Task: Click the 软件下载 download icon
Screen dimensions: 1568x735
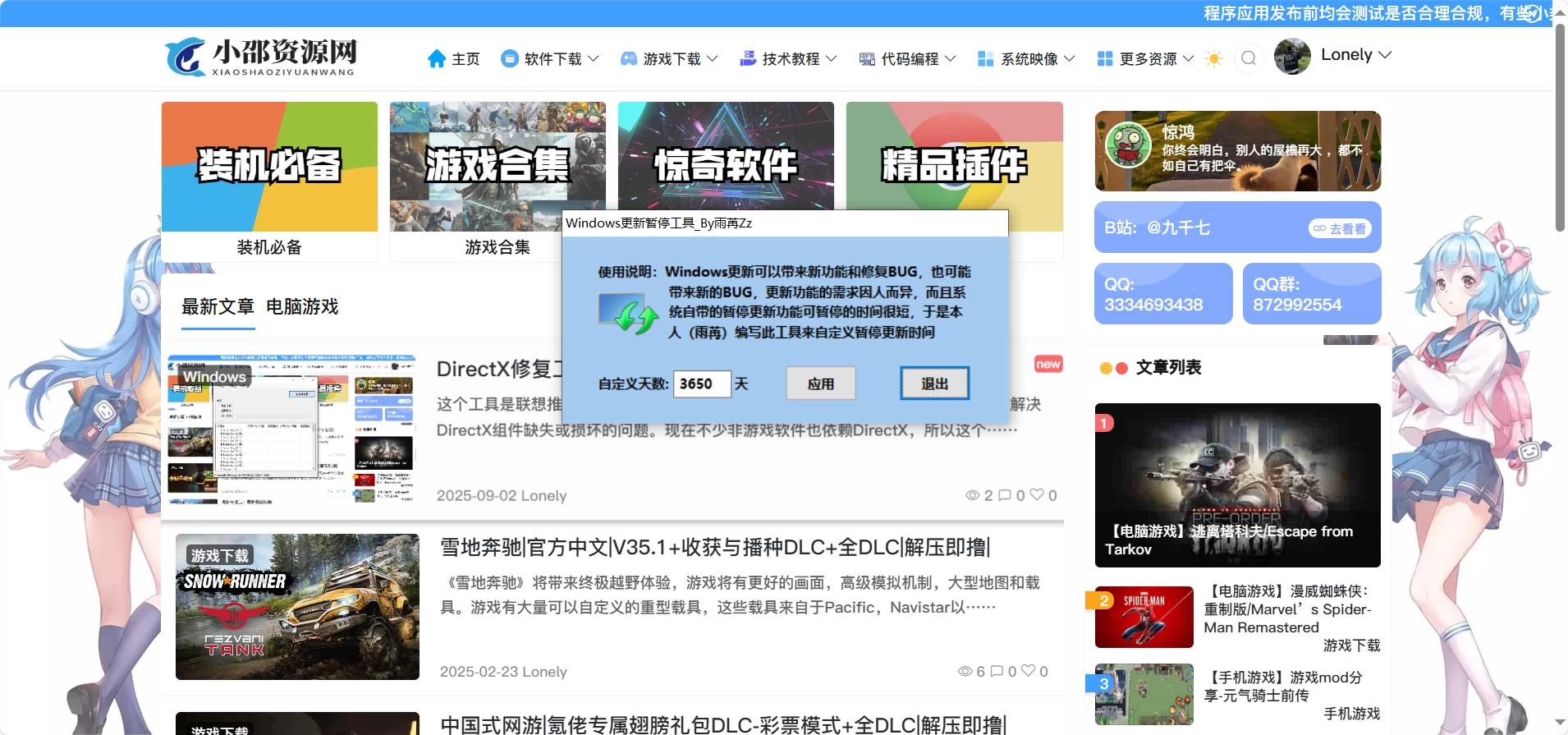Action: [510, 59]
